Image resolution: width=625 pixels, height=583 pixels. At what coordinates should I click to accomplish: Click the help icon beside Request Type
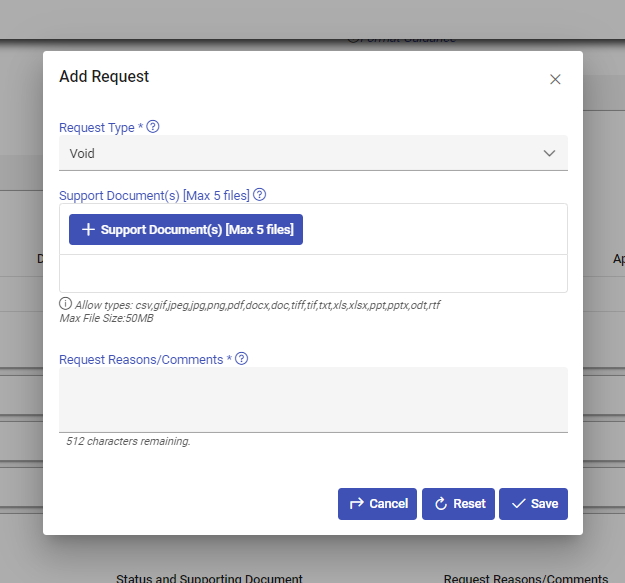click(x=153, y=127)
